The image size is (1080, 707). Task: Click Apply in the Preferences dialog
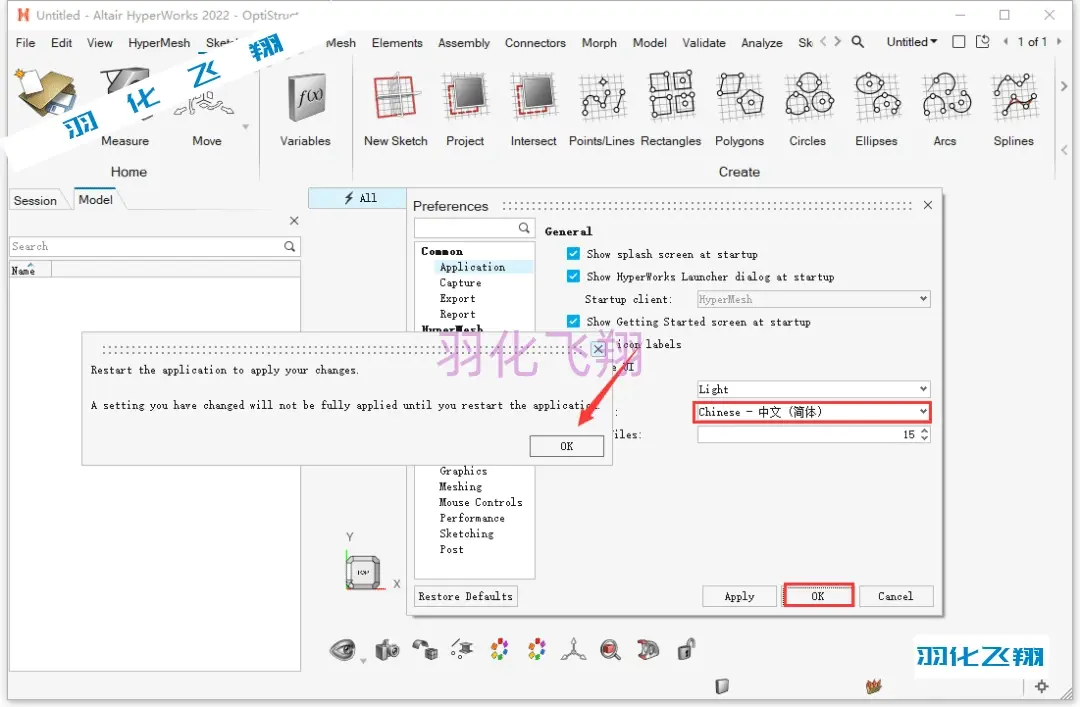(740, 596)
